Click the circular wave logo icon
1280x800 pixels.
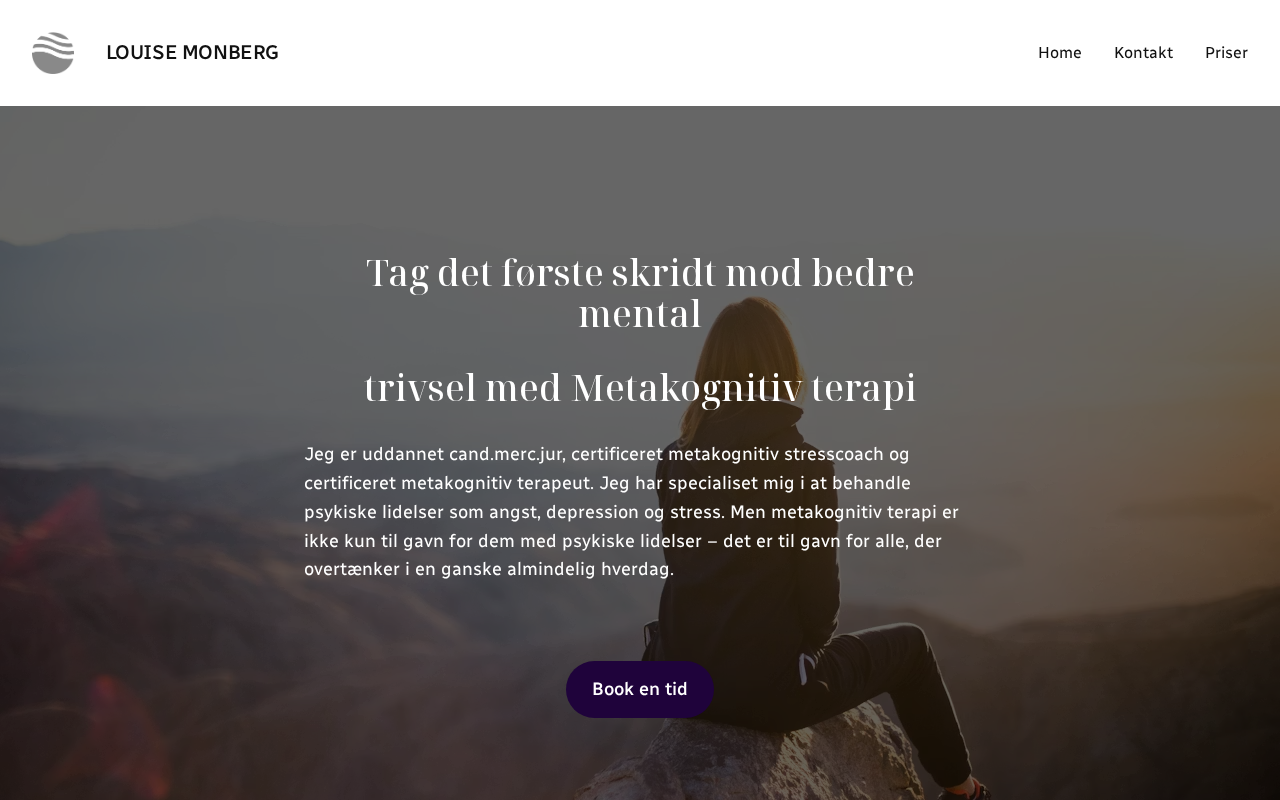tap(53, 53)
